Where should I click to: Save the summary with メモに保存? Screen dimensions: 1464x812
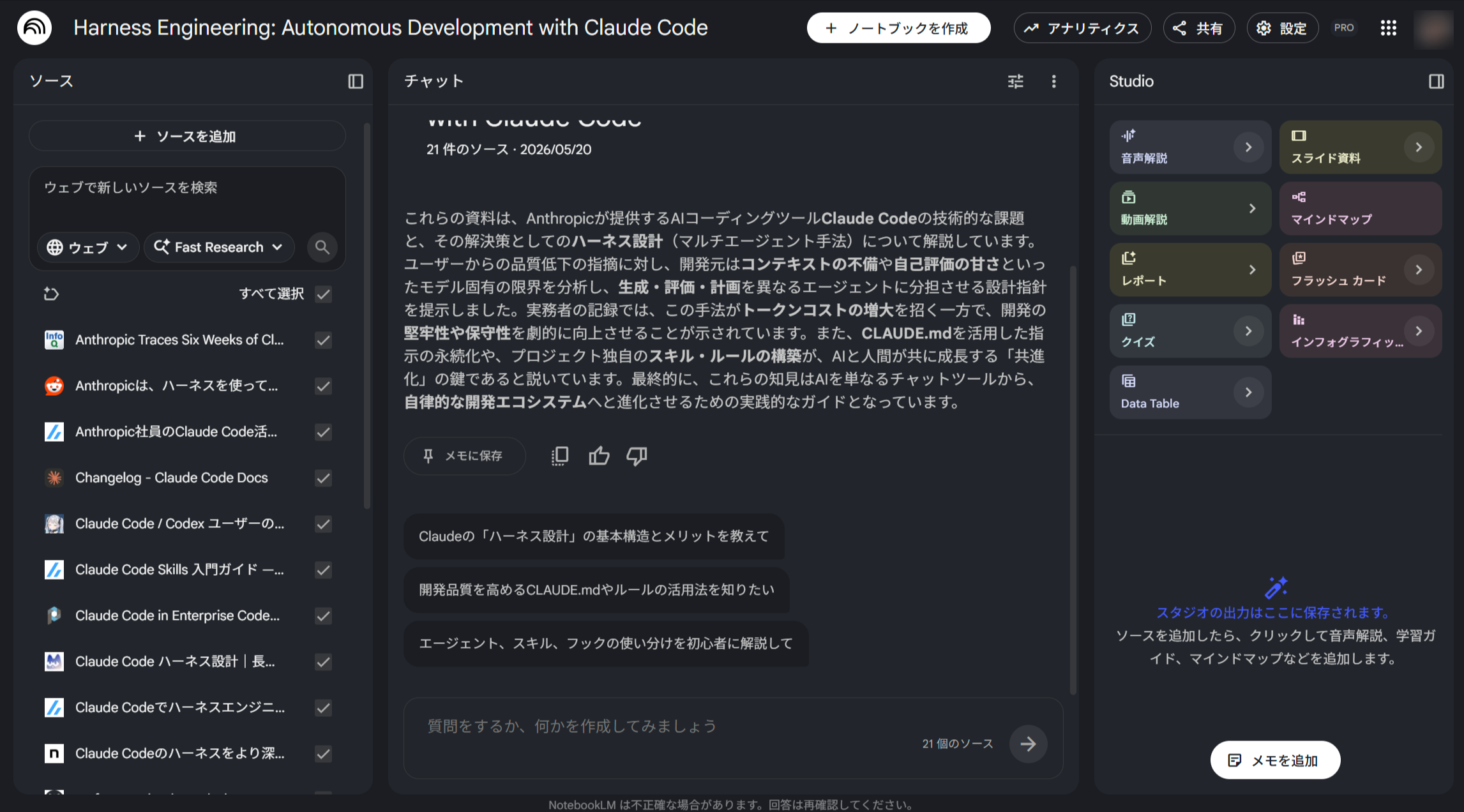(464, 456)
